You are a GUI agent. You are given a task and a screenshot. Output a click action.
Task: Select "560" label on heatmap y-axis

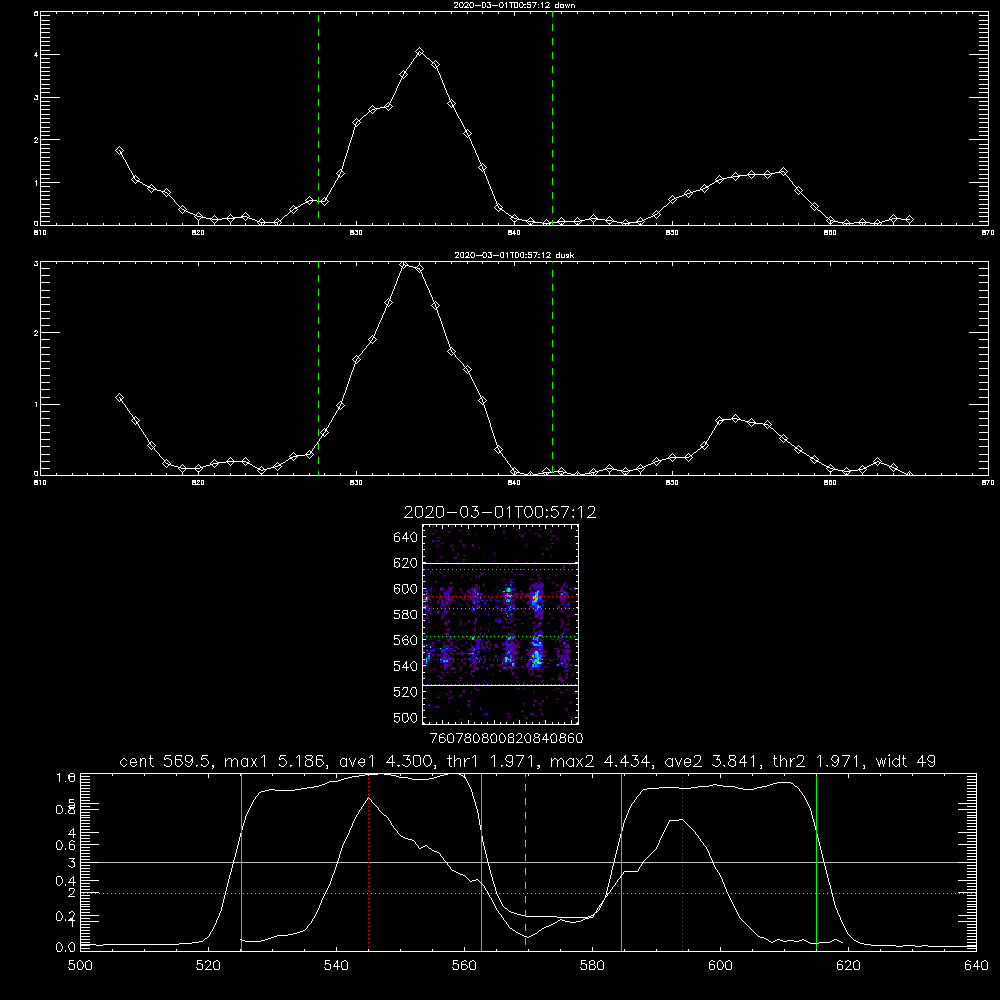click(x=406, y=640)
